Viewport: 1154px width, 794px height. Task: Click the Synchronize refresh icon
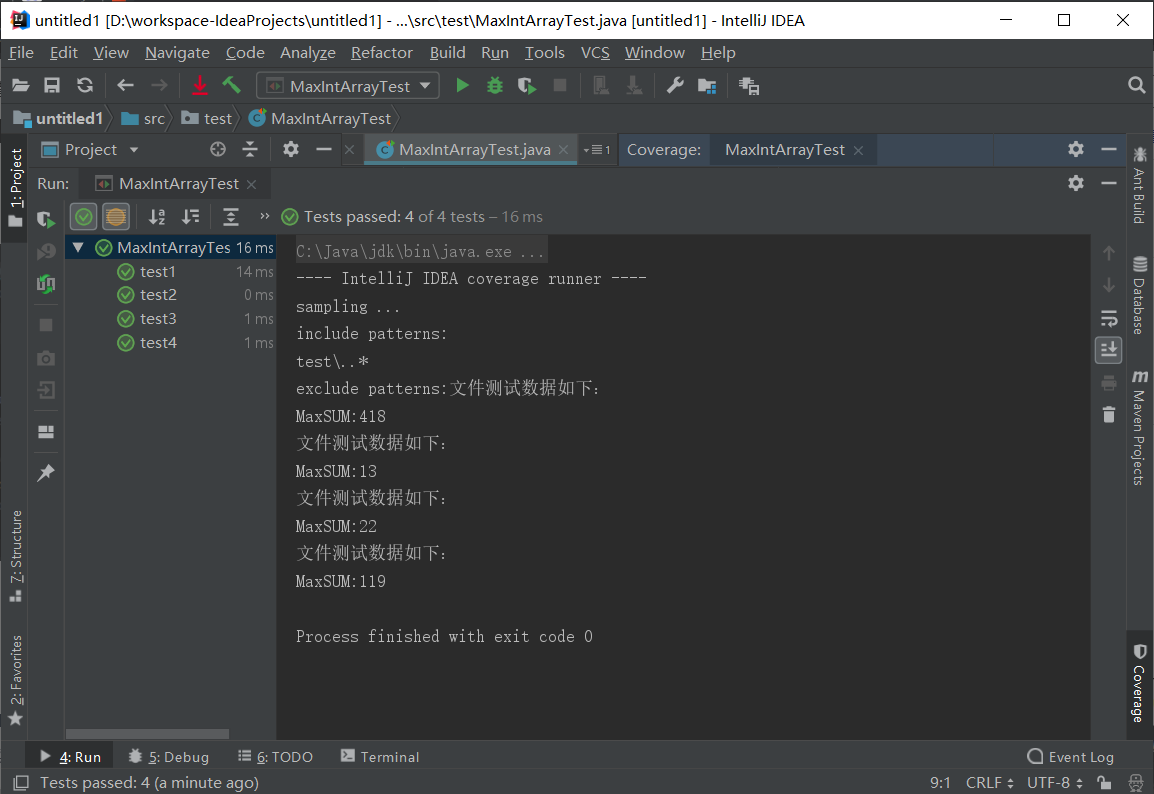[85, 85]
